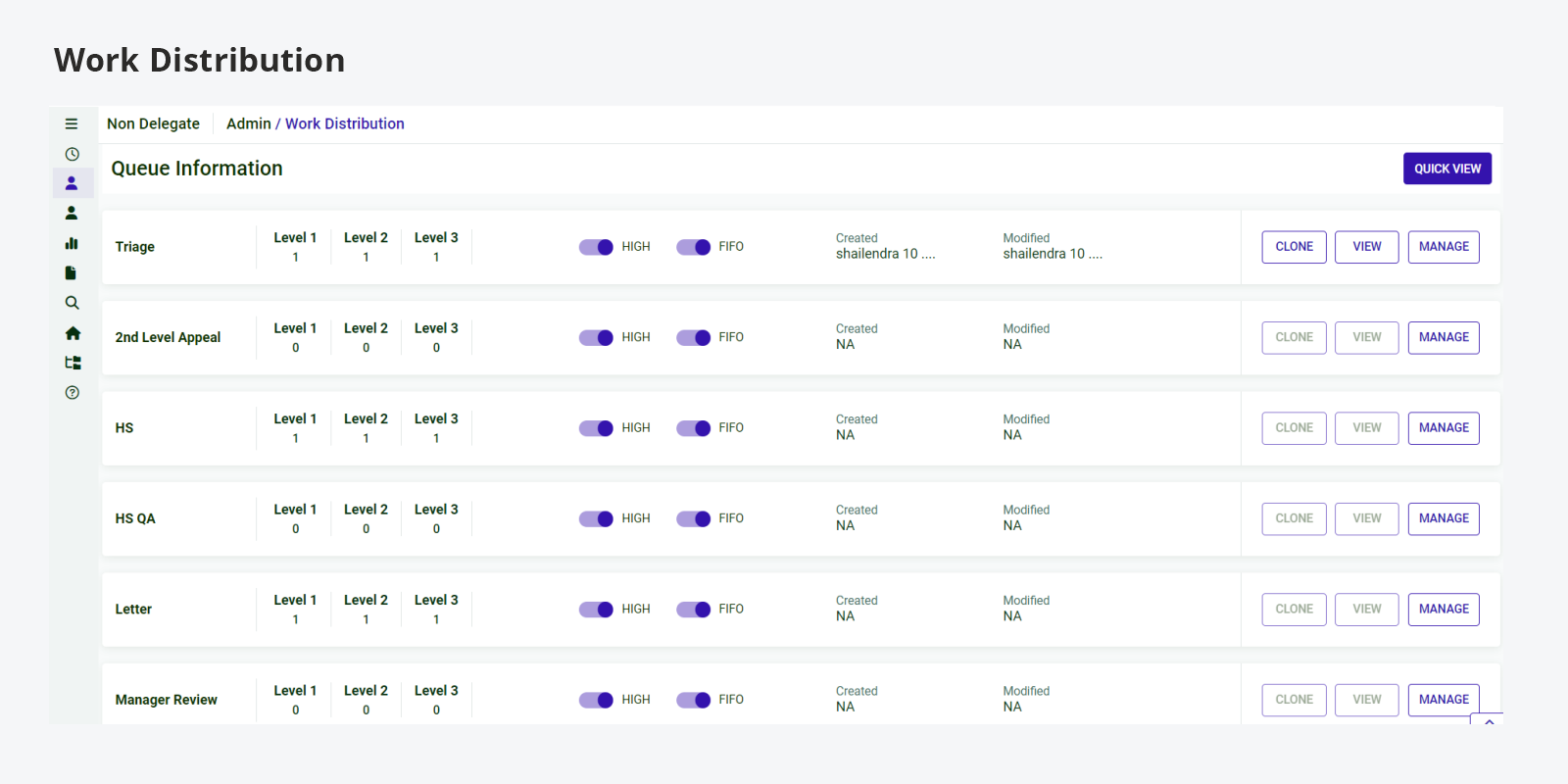Toggle FIFO switch for 2nd Level Appeal
The image size is (1568, 784).
click(694, 337)
